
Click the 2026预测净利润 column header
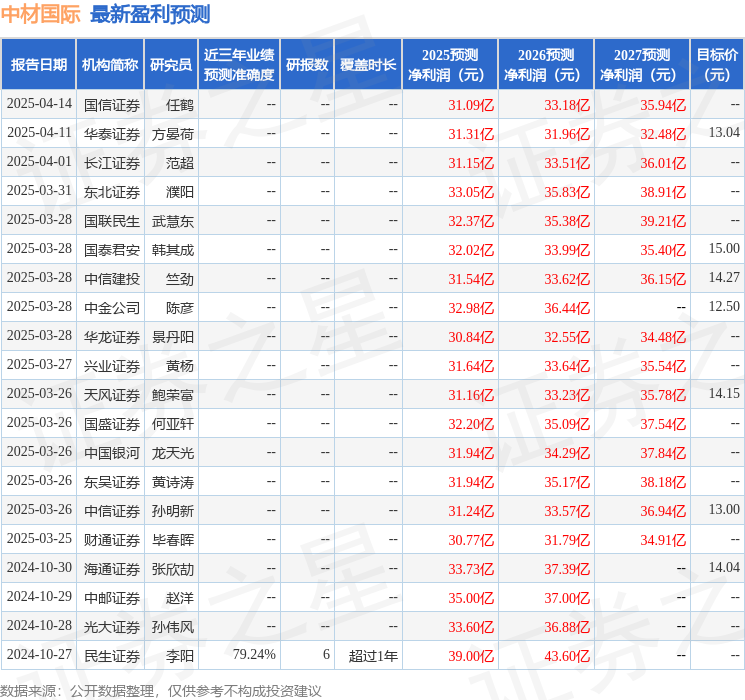(546, 64)
